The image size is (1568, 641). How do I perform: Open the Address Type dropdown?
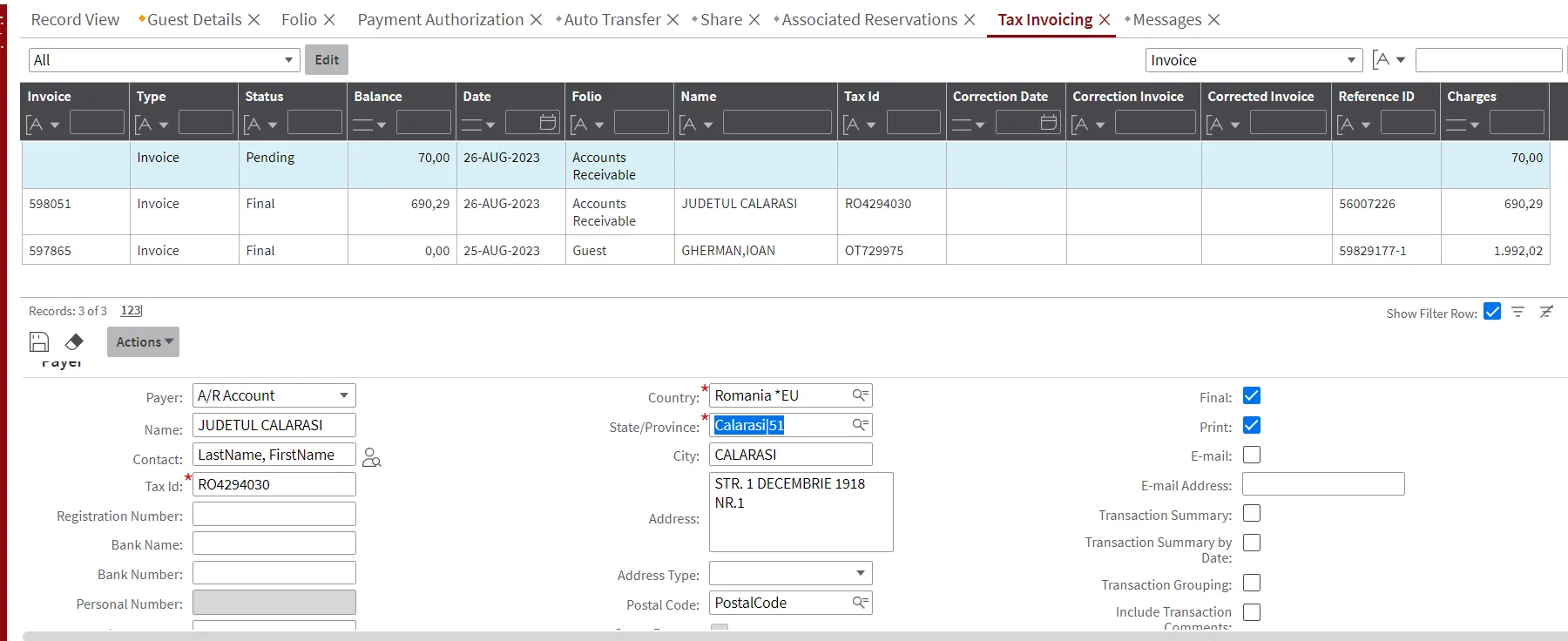790,573
